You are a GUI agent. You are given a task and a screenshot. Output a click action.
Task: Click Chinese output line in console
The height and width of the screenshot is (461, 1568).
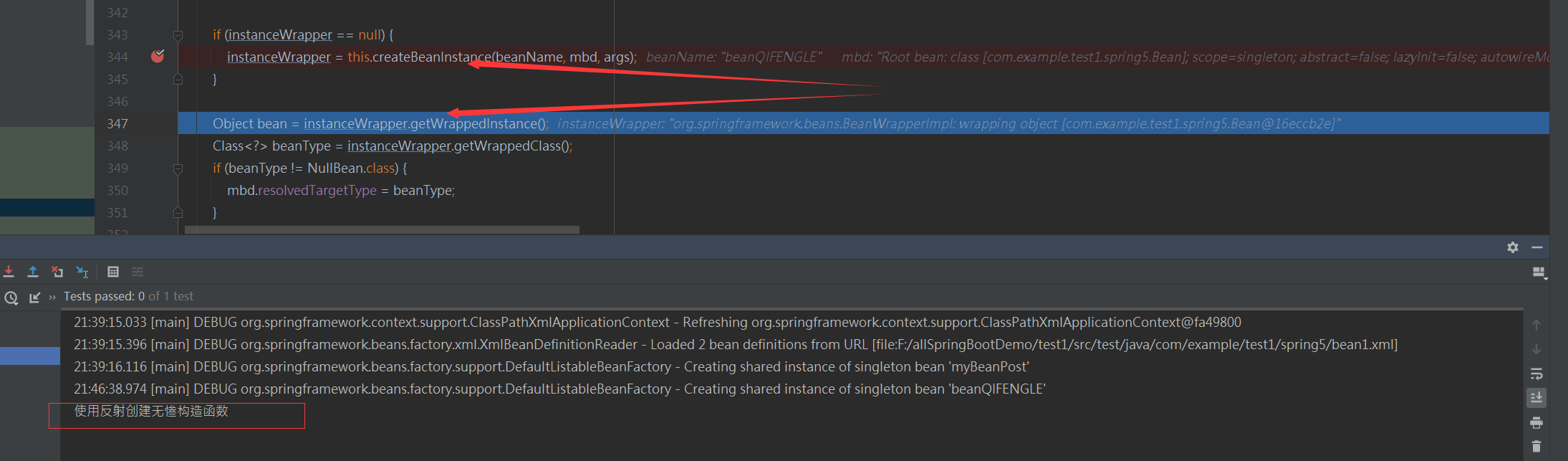point(151,411)
